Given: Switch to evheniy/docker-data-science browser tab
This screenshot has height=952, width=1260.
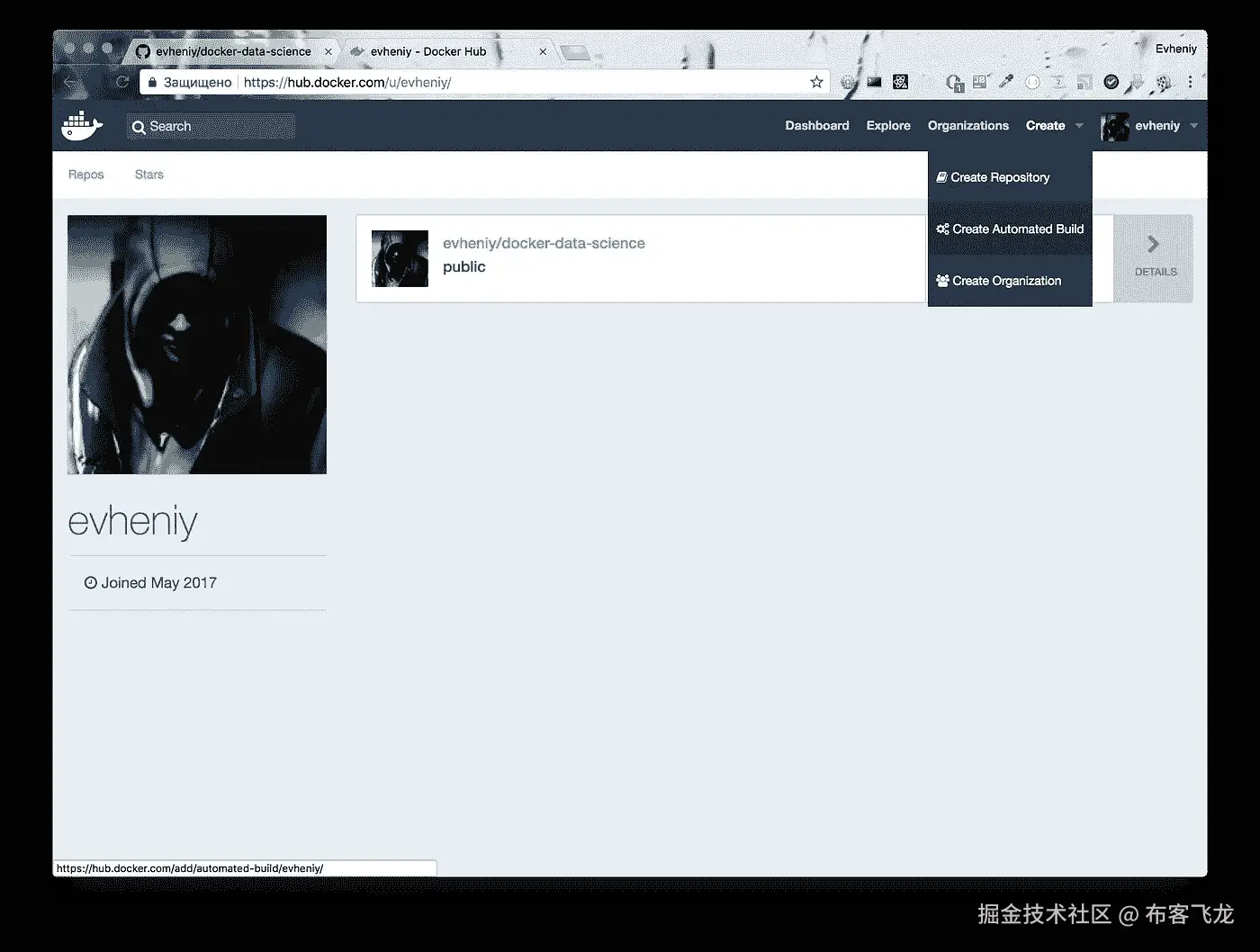Looking at the screenshot, I should coord(233,51).
